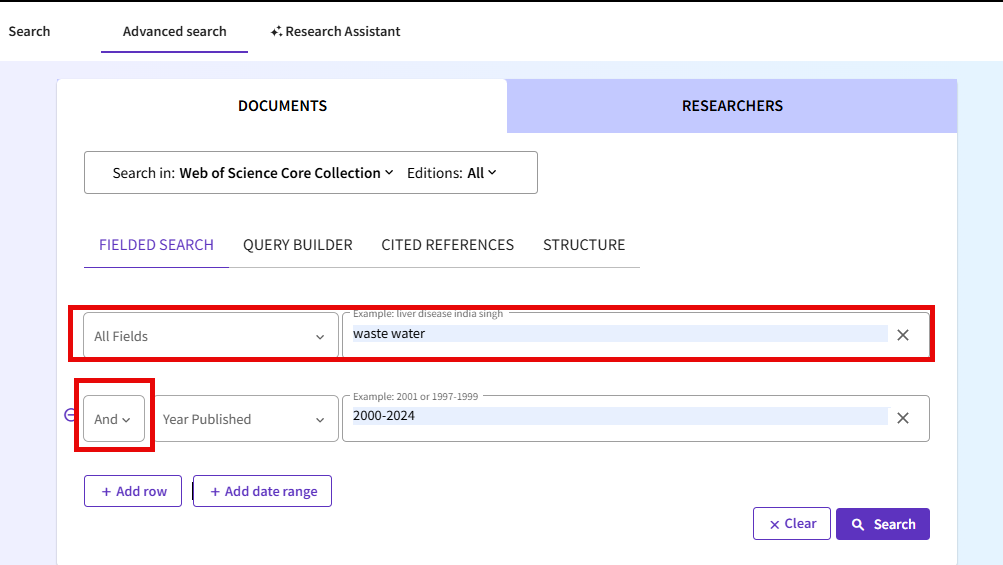
Task: Select the FIELDED SEARCH tab
Action: [x=156, y=245]
